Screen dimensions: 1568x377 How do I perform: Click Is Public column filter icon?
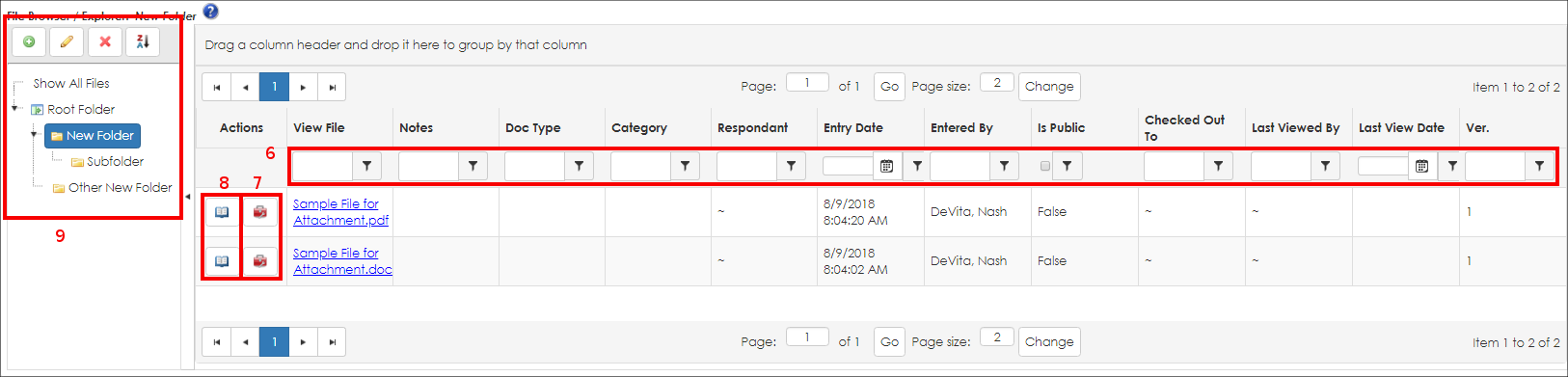(x=1067, y=166)
